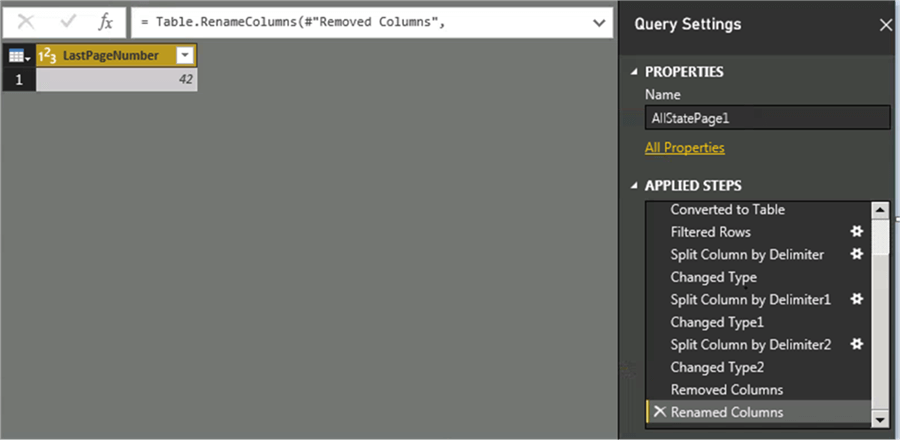Edit the query Name field AllStatePage1
Screen dimensions: 900x440
[767, 118]
